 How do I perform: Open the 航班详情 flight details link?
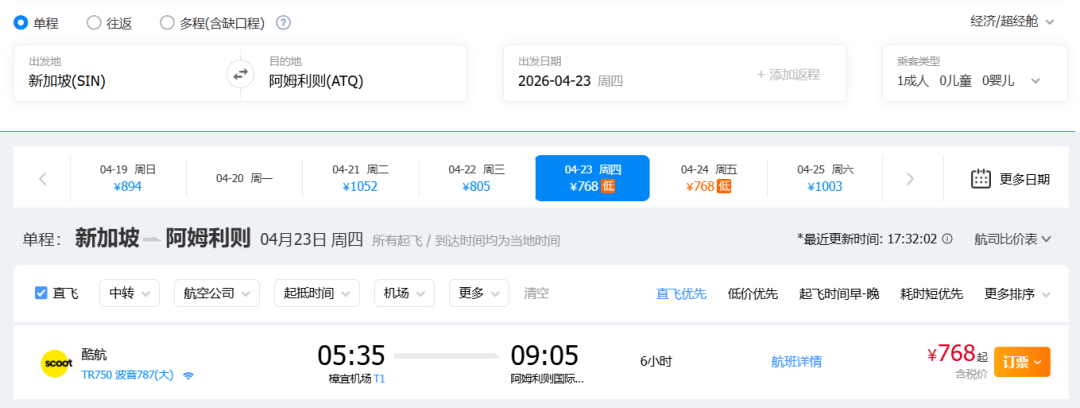(x=796, y=362)
